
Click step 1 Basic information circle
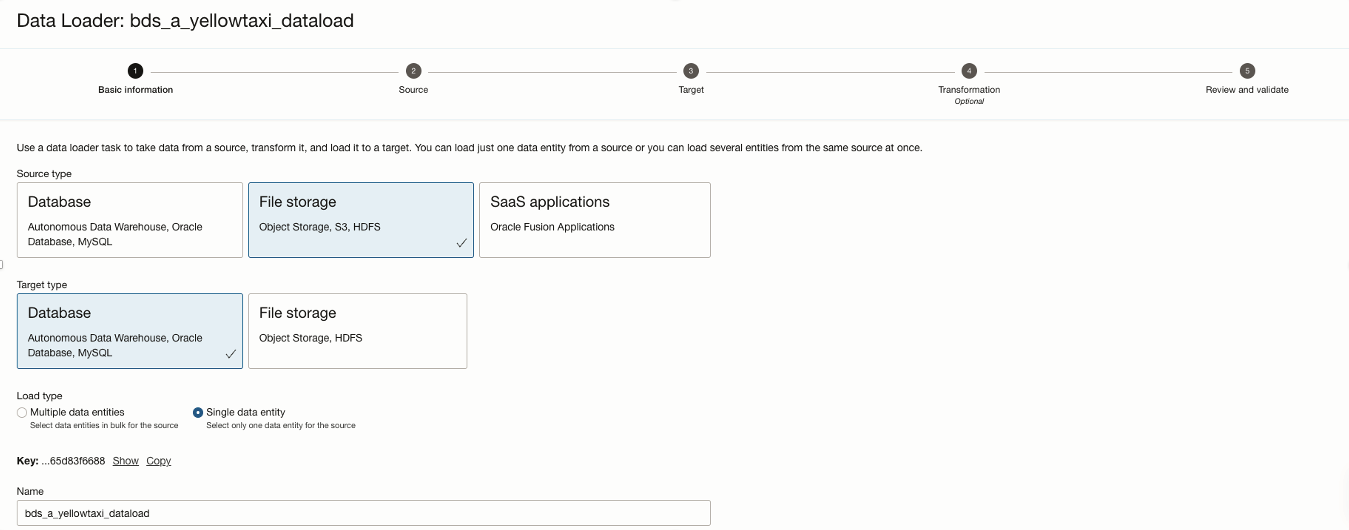tap(135, 71)
